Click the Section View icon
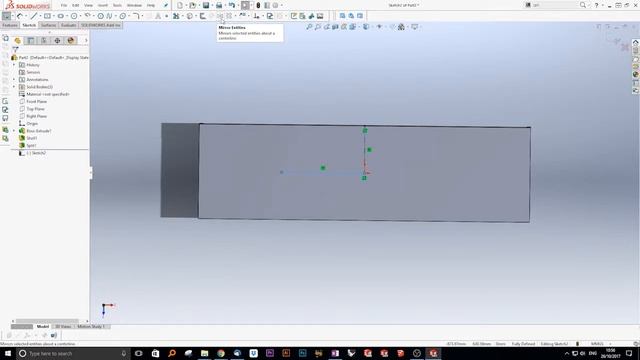640x360 pixels. (x=335, y=27)
